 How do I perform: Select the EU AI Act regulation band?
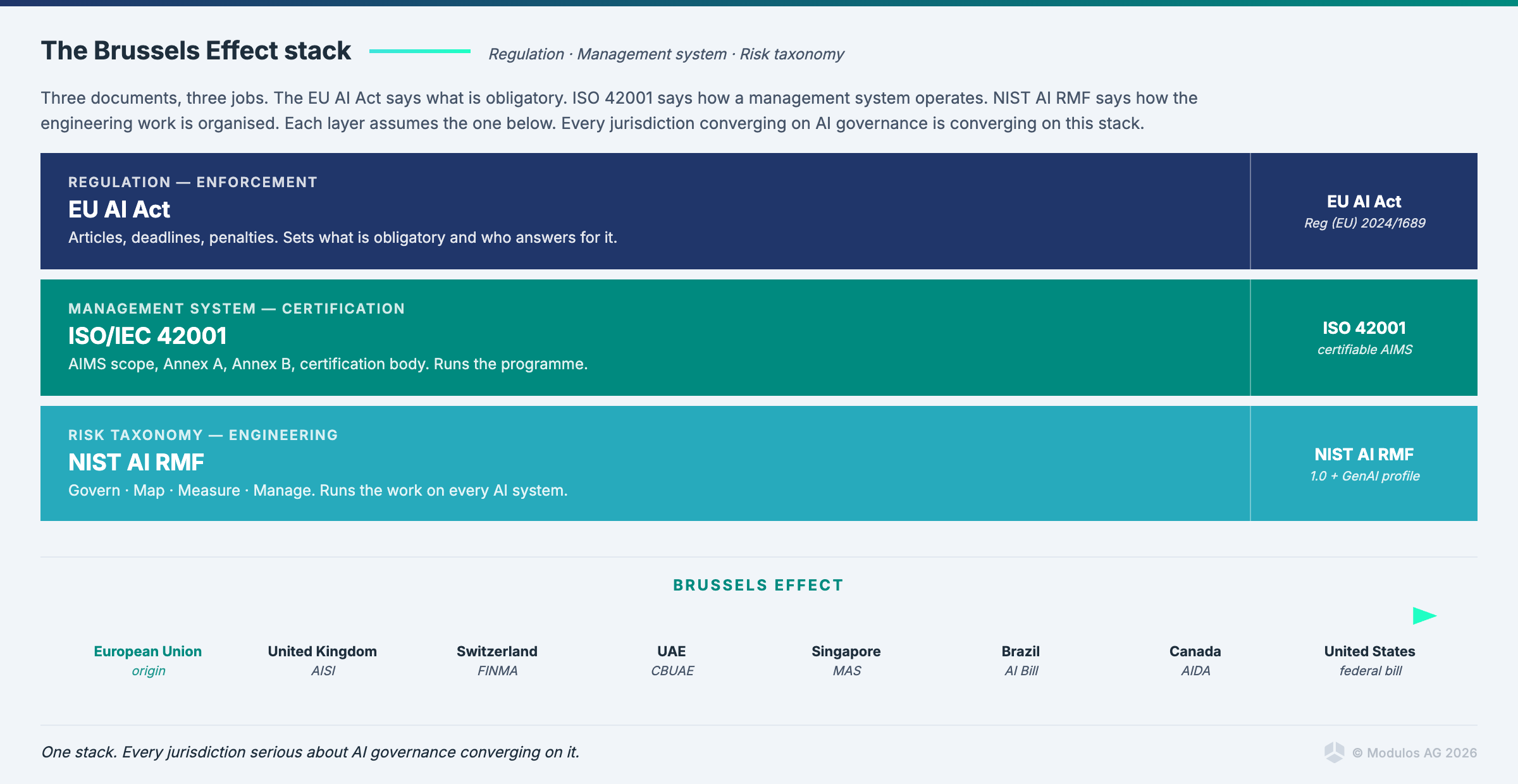645,211
